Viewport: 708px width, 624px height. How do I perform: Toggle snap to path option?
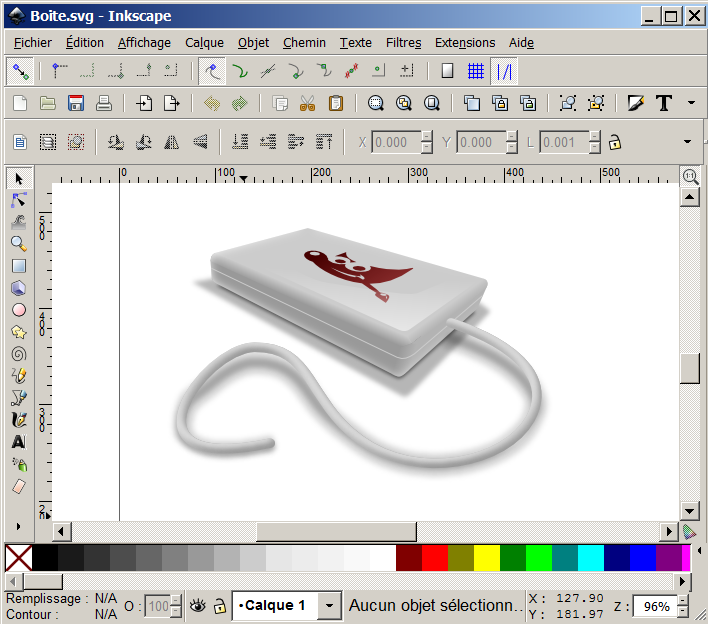click(x=240, y=71)
